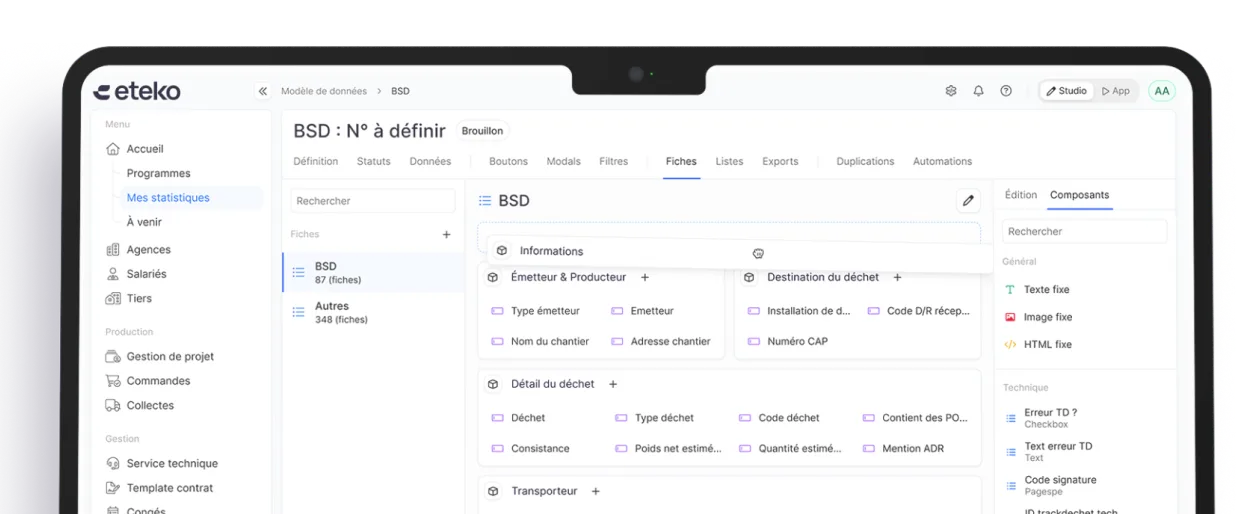
Task: Select the Mention ADR field
Action: (903, 449)
